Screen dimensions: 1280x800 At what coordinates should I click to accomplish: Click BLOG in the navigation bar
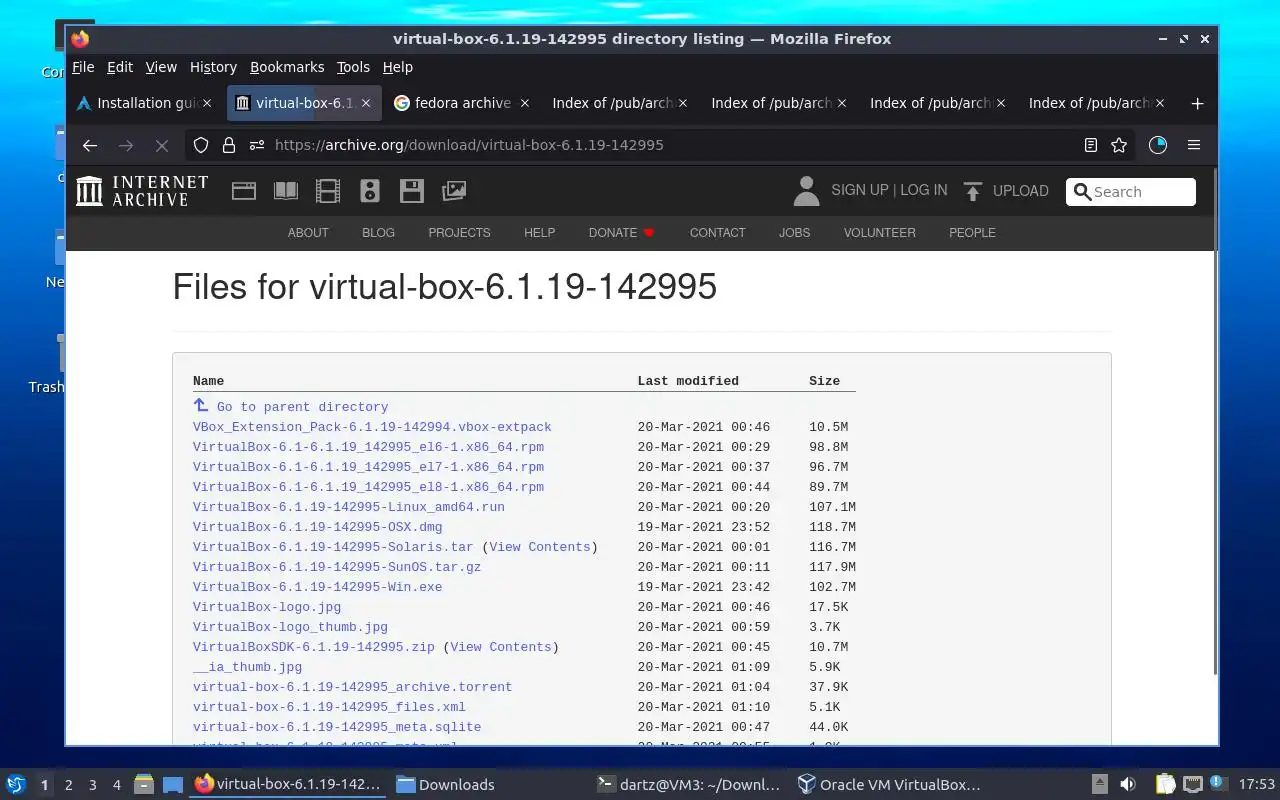[x=378, y=233]
